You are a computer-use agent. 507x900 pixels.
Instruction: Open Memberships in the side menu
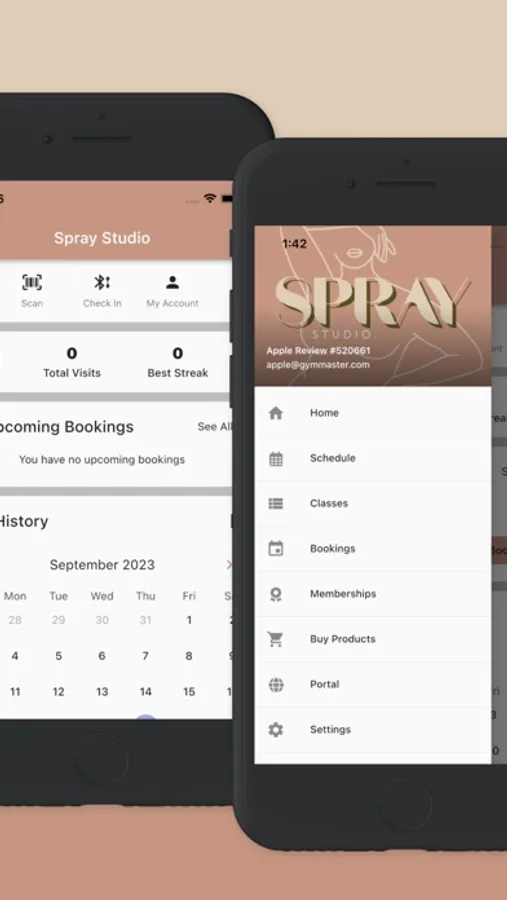point(373,594)
